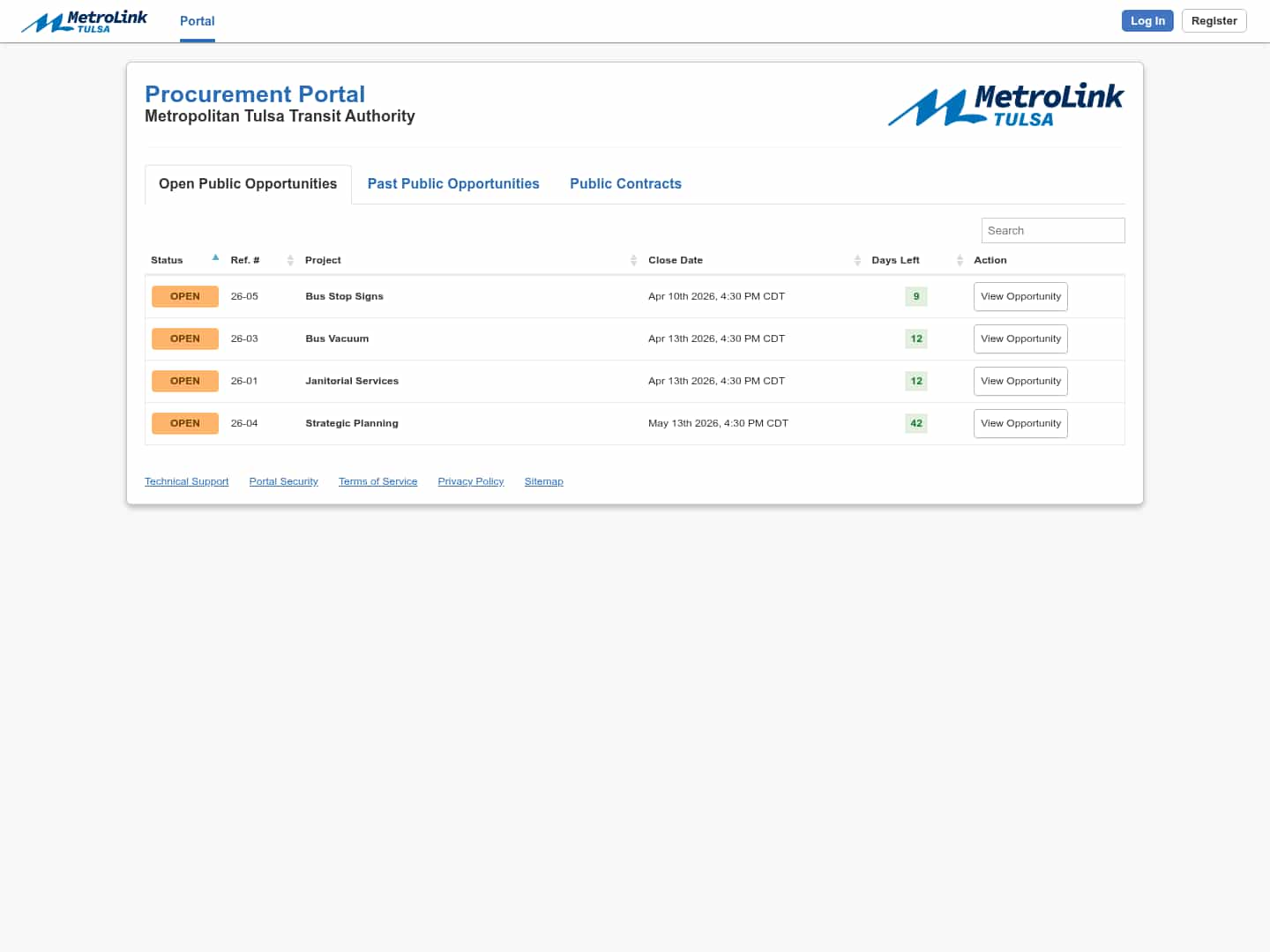Open the Privacy Policy link
Viewport: 1270px width, 952px height.
click(x=471, y=481)
